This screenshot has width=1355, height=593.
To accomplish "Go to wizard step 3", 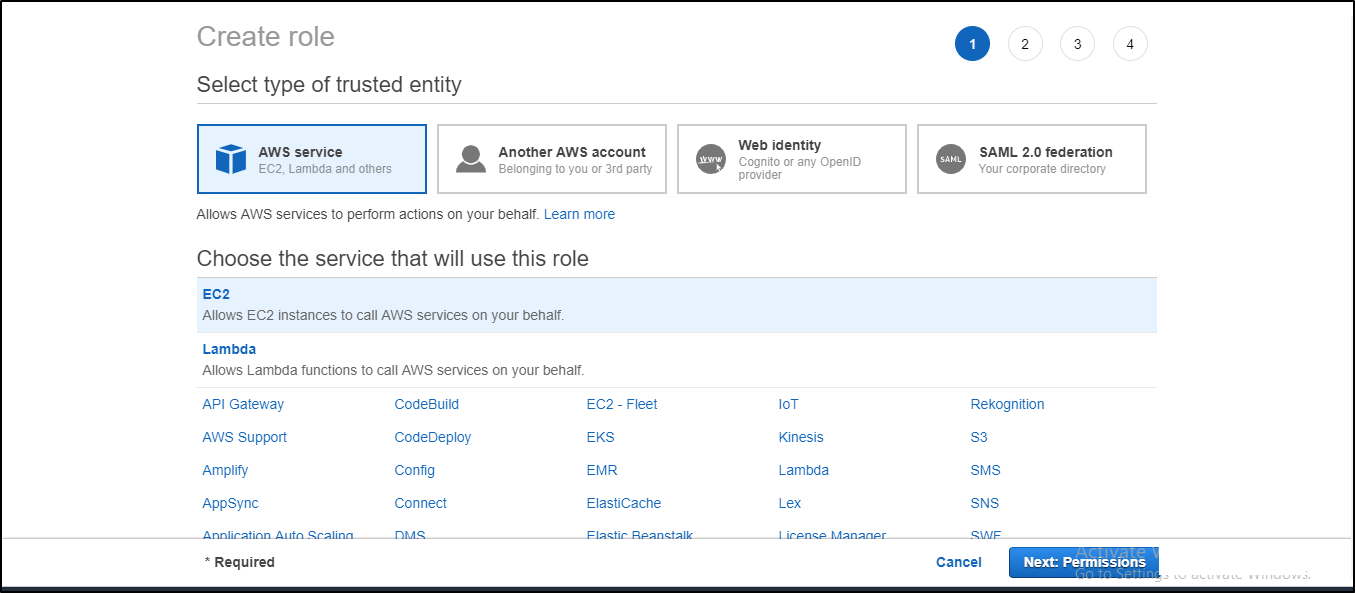I will tap(1077, 44).
